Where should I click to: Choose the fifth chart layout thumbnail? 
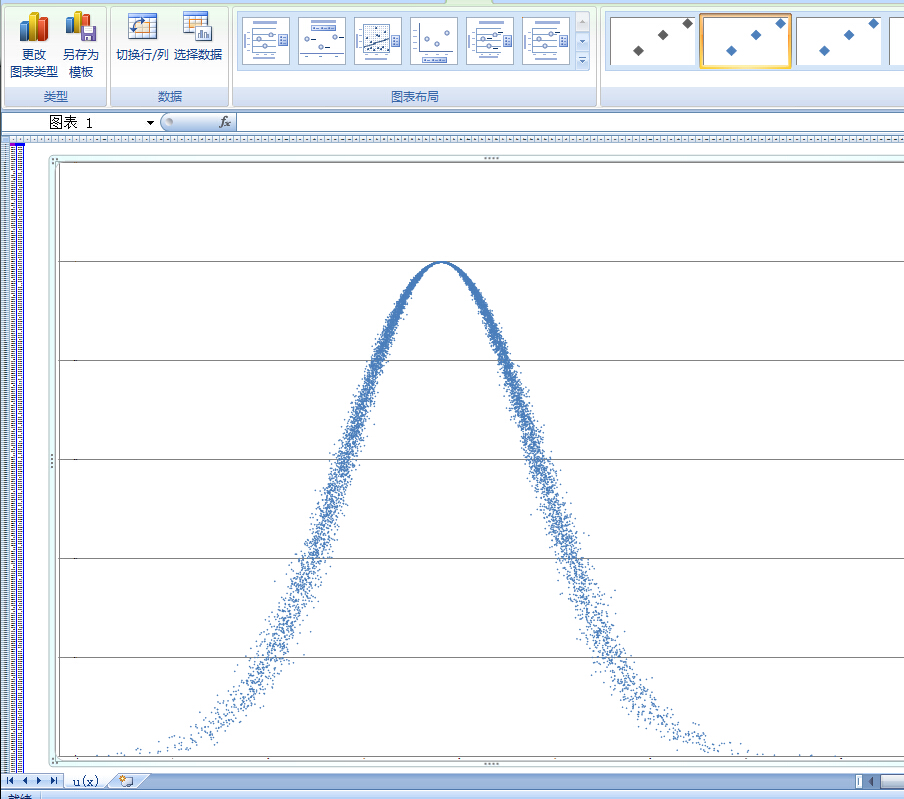(x=489, y=41)
